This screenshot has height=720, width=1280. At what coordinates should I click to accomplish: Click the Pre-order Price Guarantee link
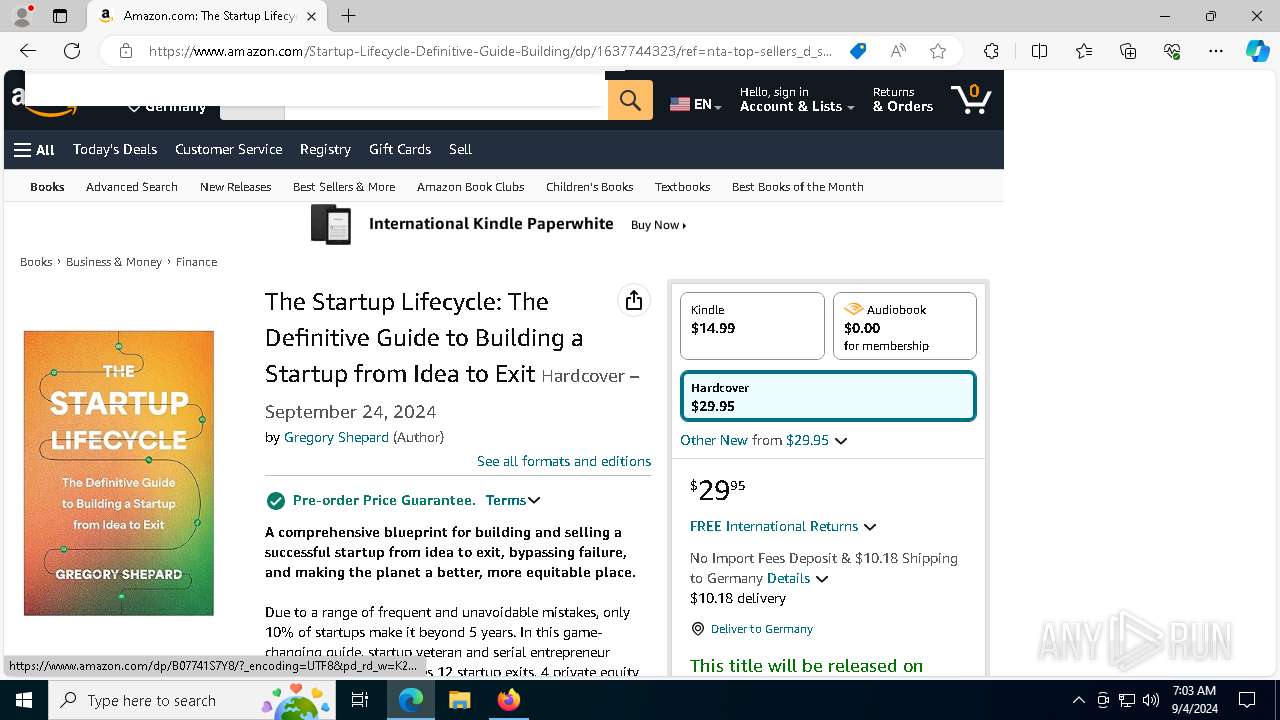coord(384,500)
